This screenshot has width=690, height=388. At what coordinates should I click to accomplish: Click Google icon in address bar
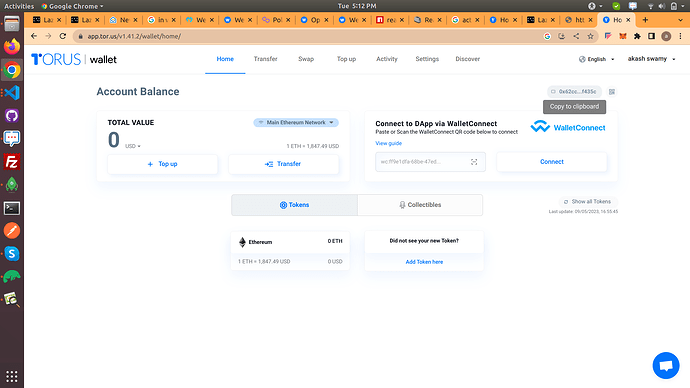pos(547,36)
